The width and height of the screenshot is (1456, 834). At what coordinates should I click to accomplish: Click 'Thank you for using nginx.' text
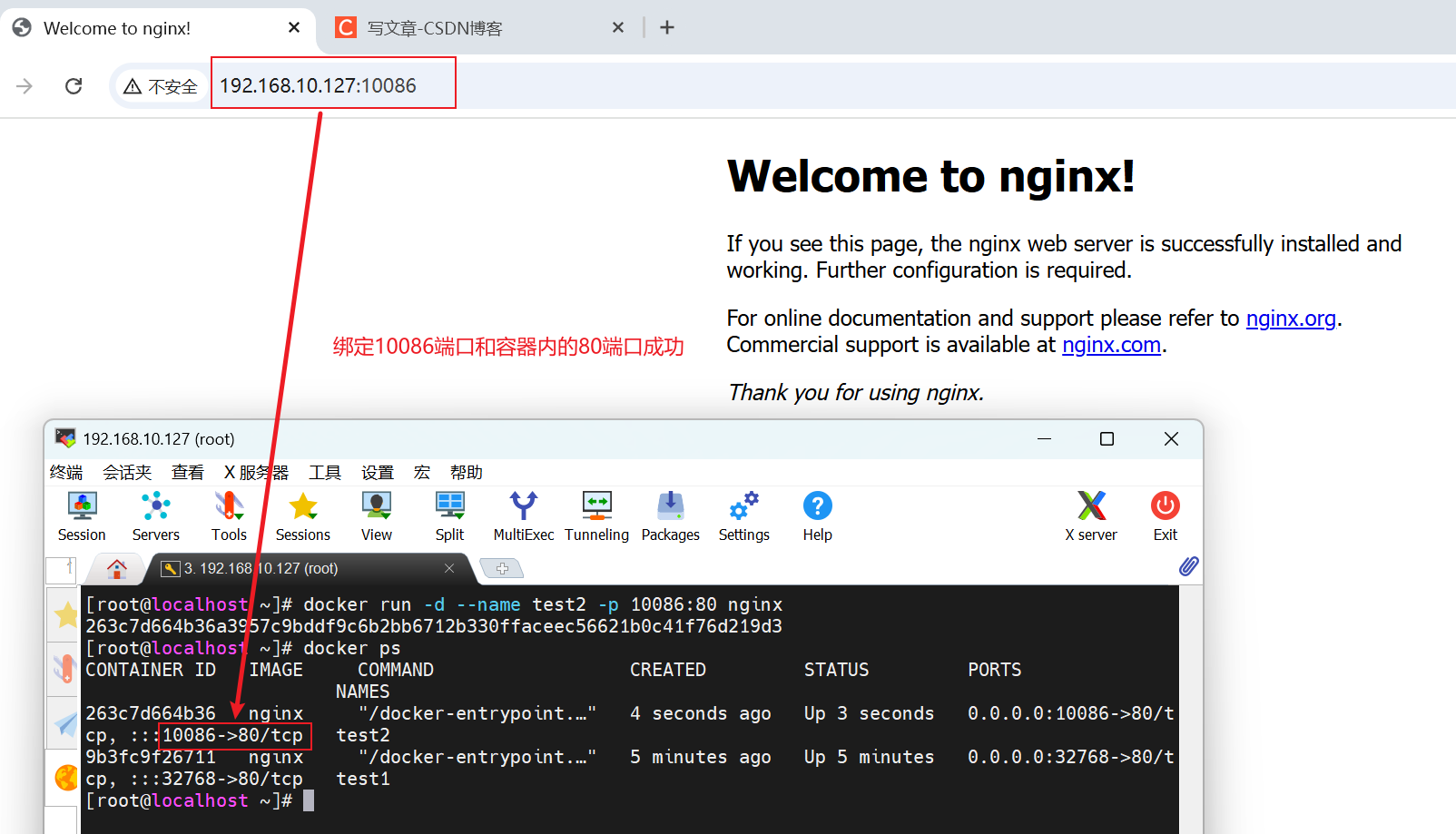pos(856,393)
